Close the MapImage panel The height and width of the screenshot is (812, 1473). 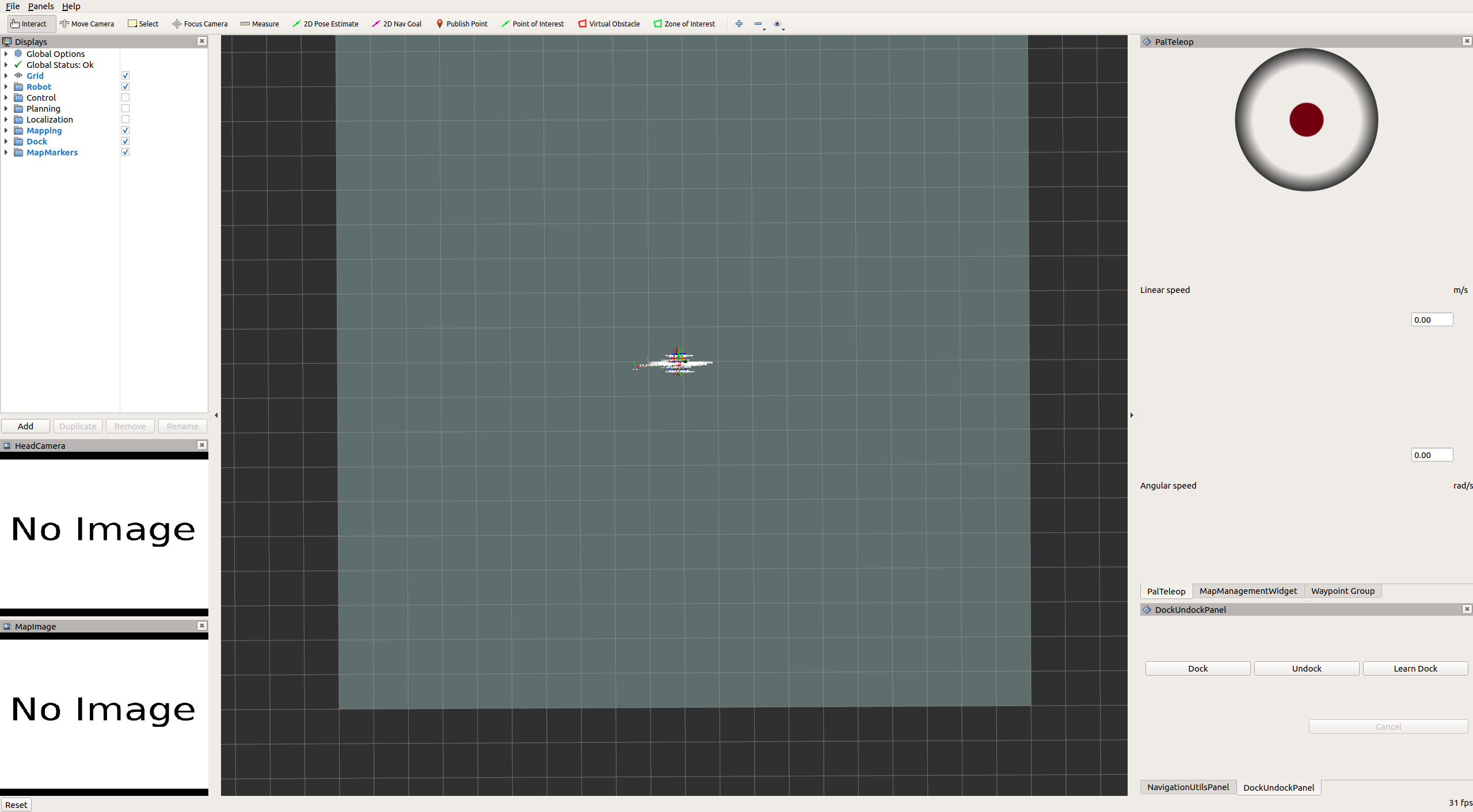pyautogui.click(x=201, y=626)
